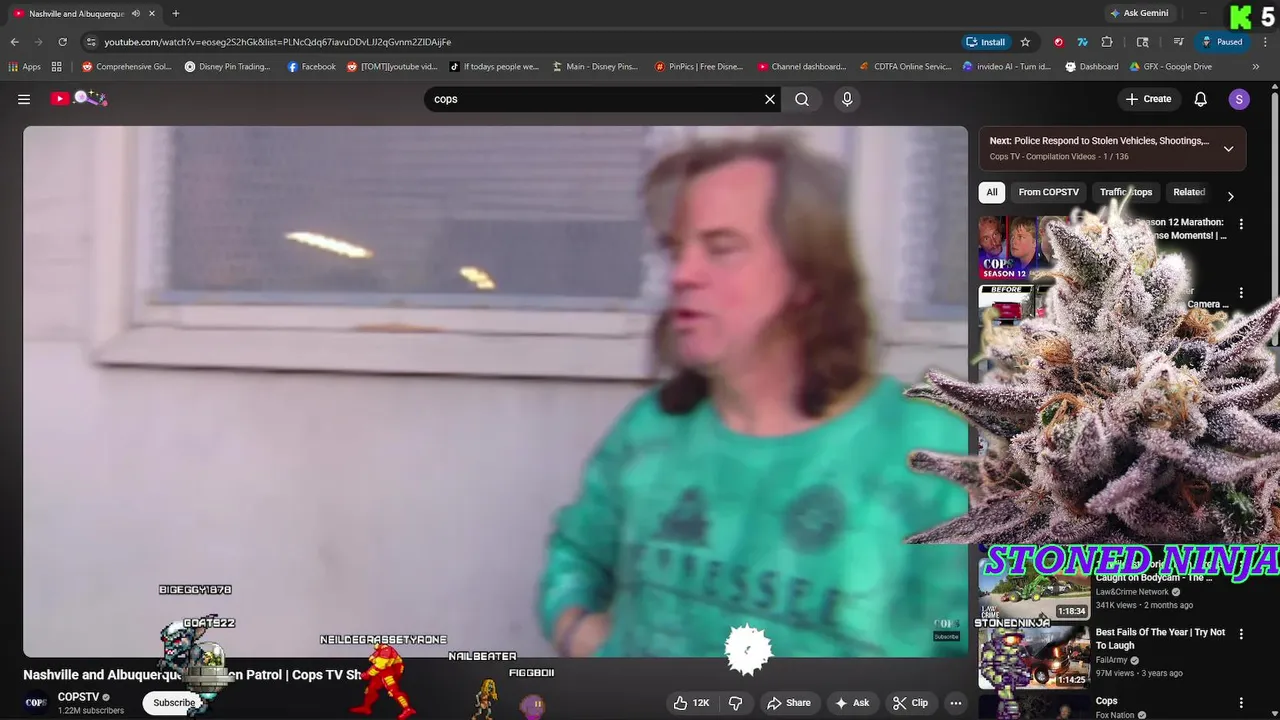Open the Channel dashboard bookmark
Screen dimensions: 1280x720
click(x=802, y=67)
